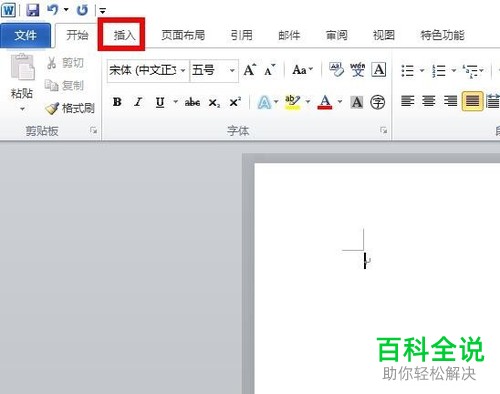Open the 邮件 (Mailings) tab
This screenshot has width=500, height=394.
click(289, 35)
